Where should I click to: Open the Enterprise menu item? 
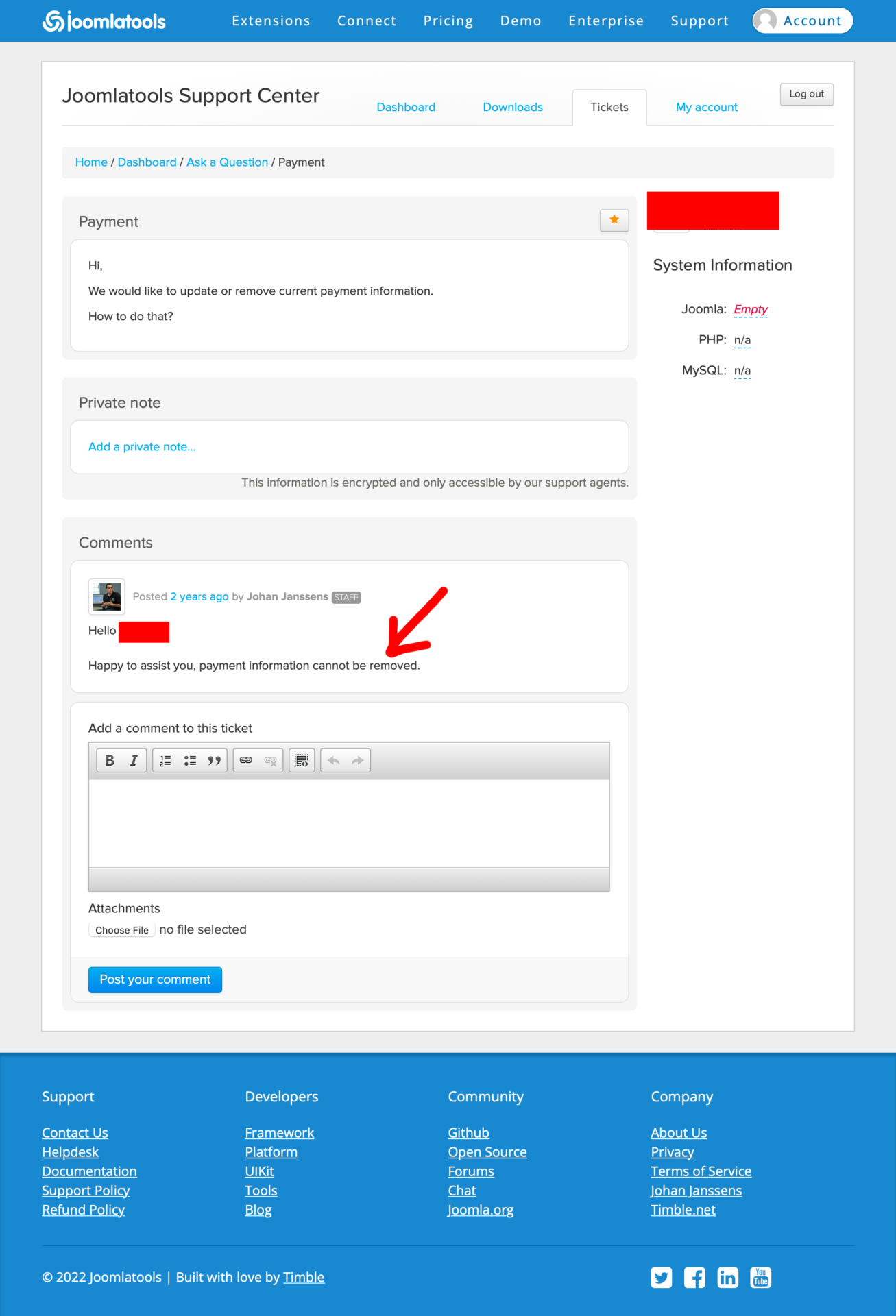pos(606,21)
